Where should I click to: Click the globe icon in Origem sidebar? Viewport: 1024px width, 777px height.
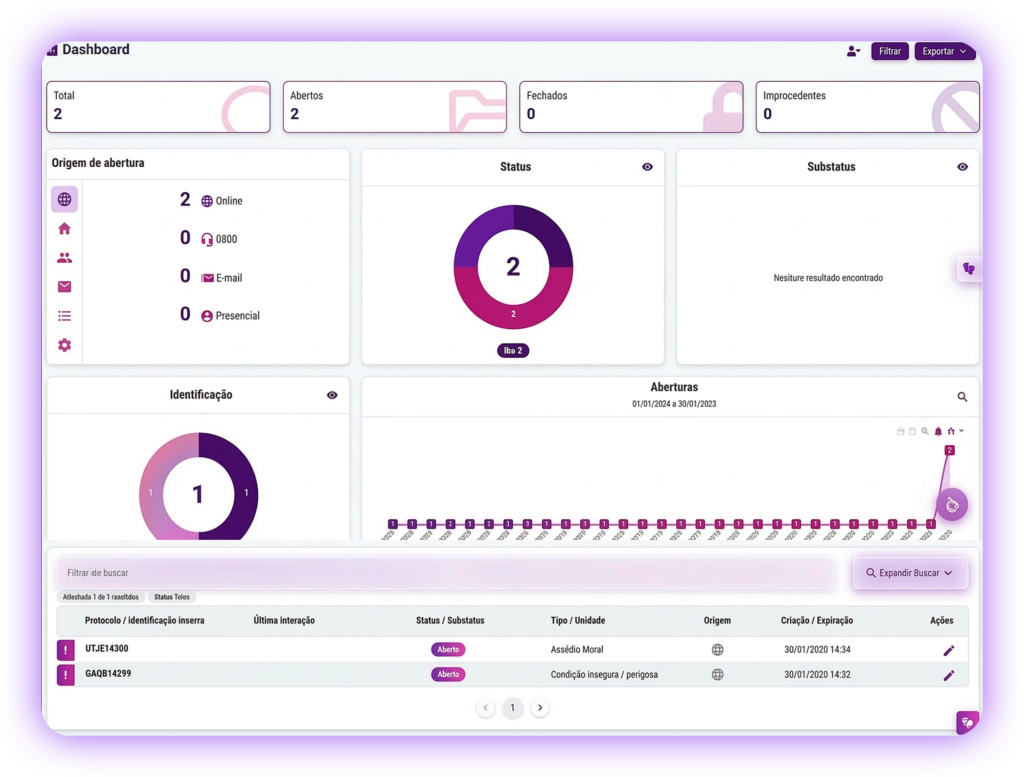[64, 200]
